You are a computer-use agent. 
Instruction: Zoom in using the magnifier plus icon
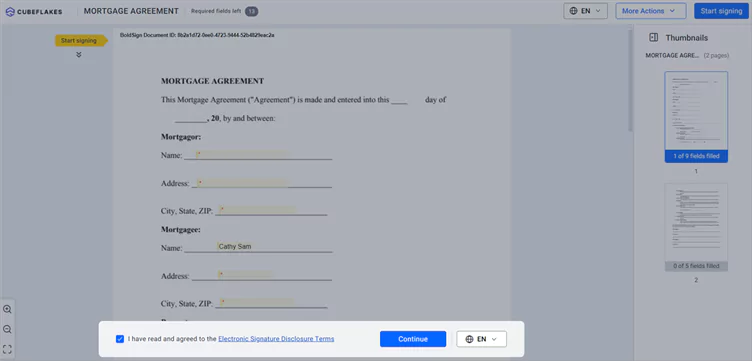pyautogui.click(x=7, y=309)
